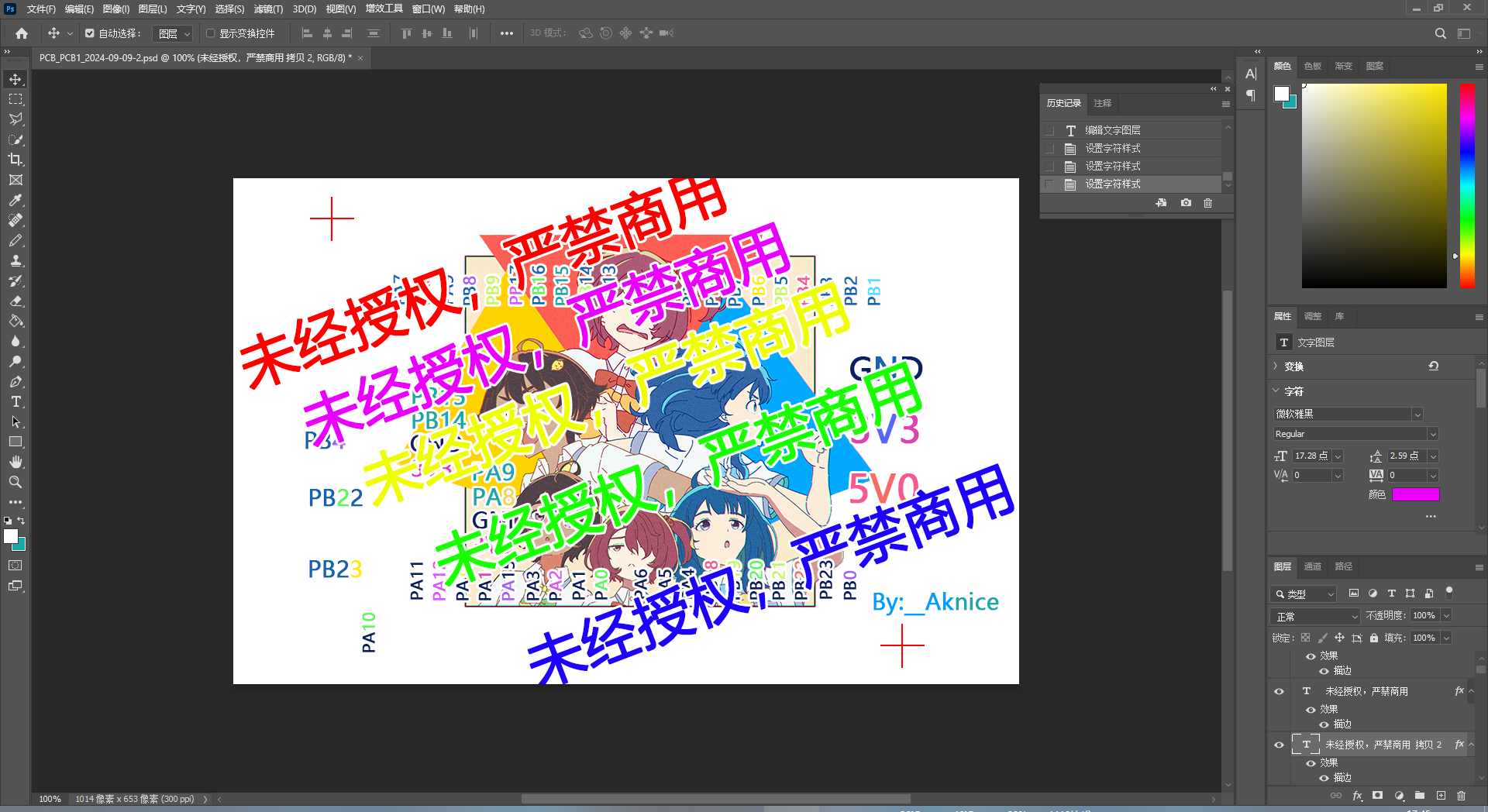Select the Clone Stamp tool
The height and width of the screenshot is (812, 1488).
15,260
